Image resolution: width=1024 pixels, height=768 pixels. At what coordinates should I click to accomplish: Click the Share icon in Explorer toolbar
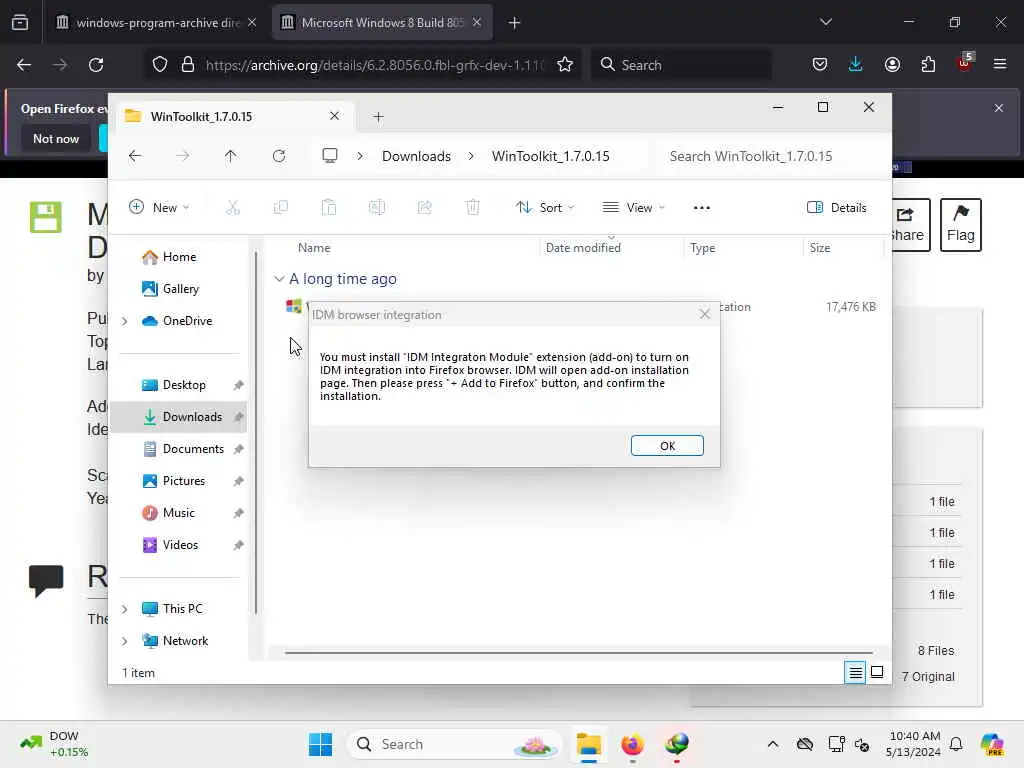pyautogui.click(x=424, y=208)
